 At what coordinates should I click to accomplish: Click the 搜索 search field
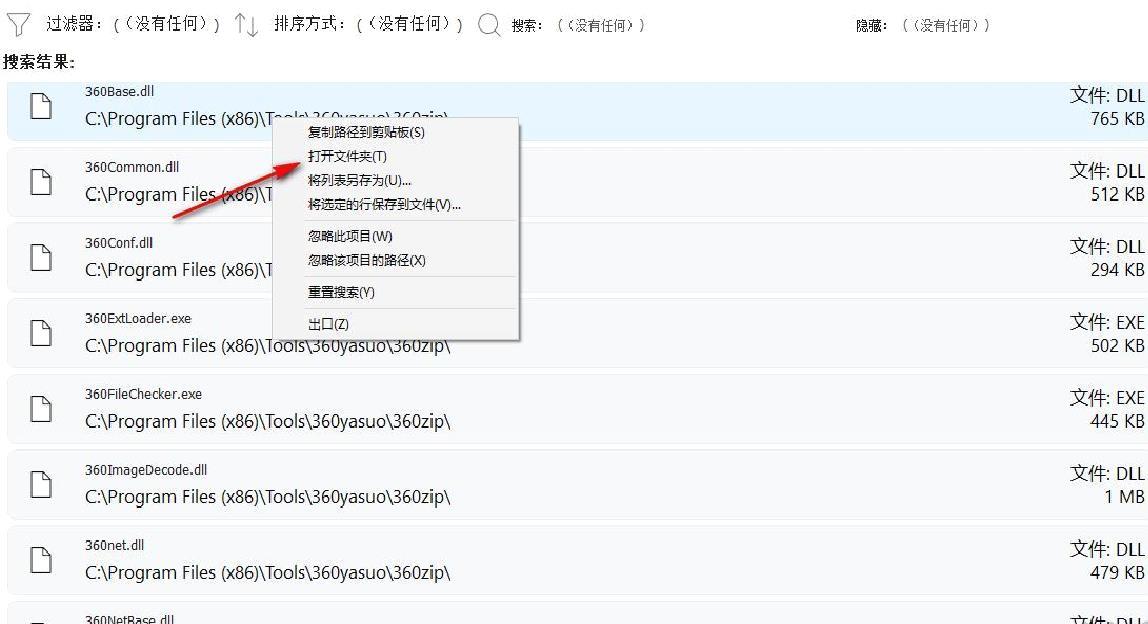coord(578,26)
